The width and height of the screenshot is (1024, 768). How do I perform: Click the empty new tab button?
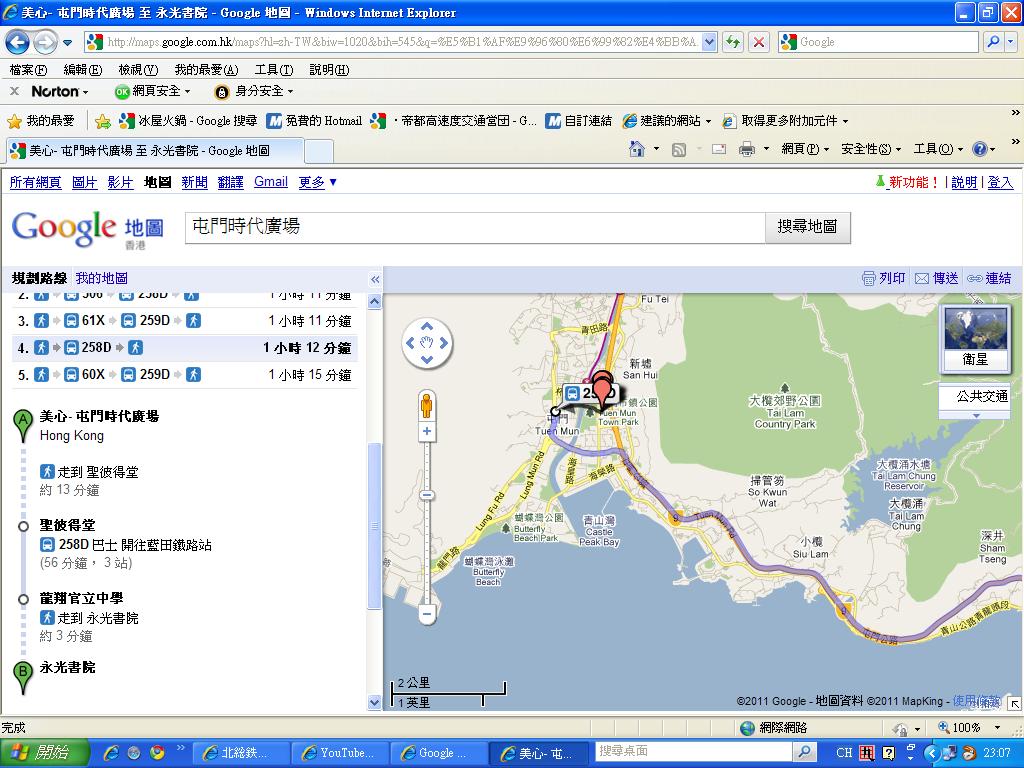pos(319,151)
